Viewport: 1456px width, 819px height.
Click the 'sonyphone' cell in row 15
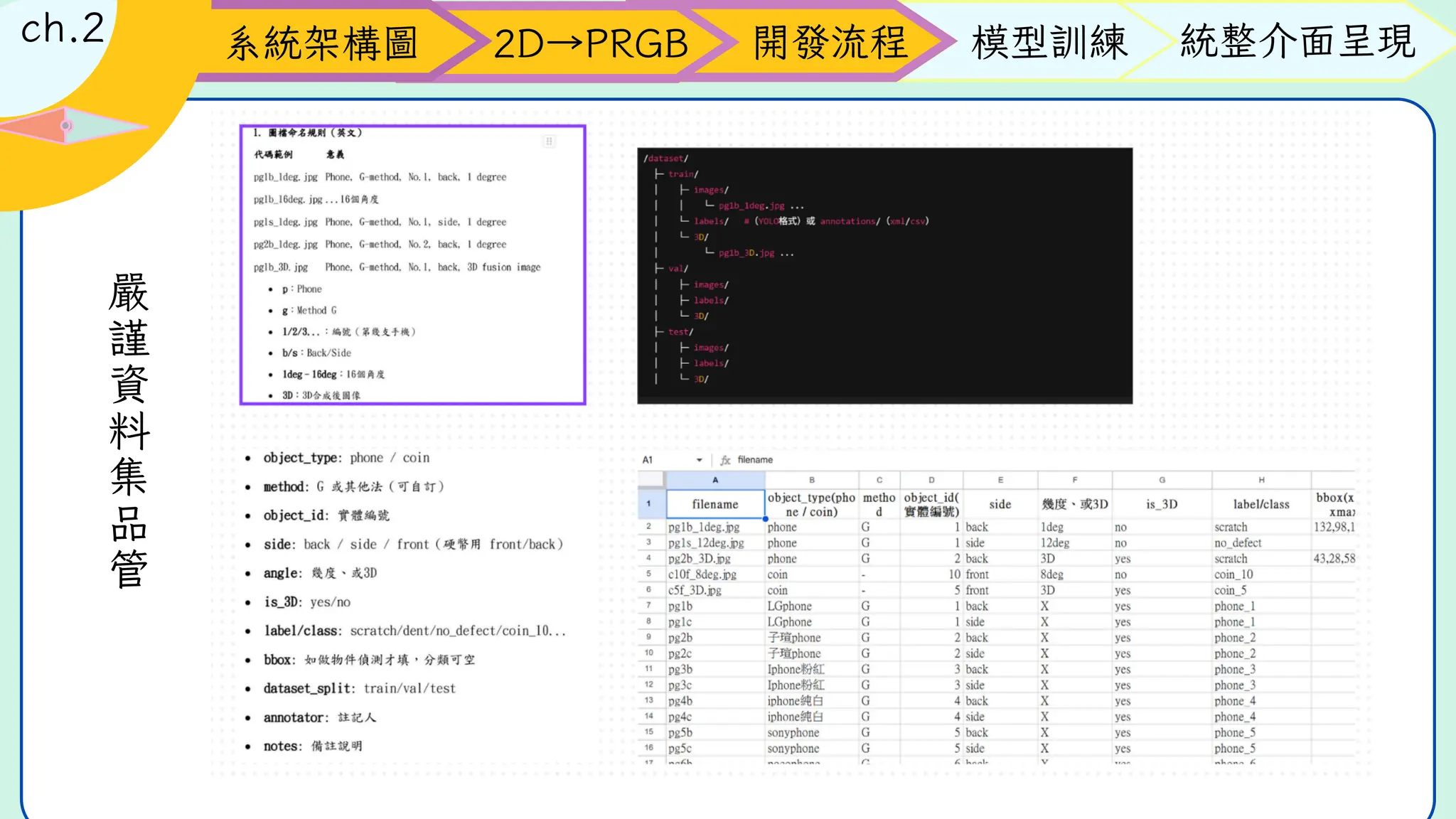812,732
